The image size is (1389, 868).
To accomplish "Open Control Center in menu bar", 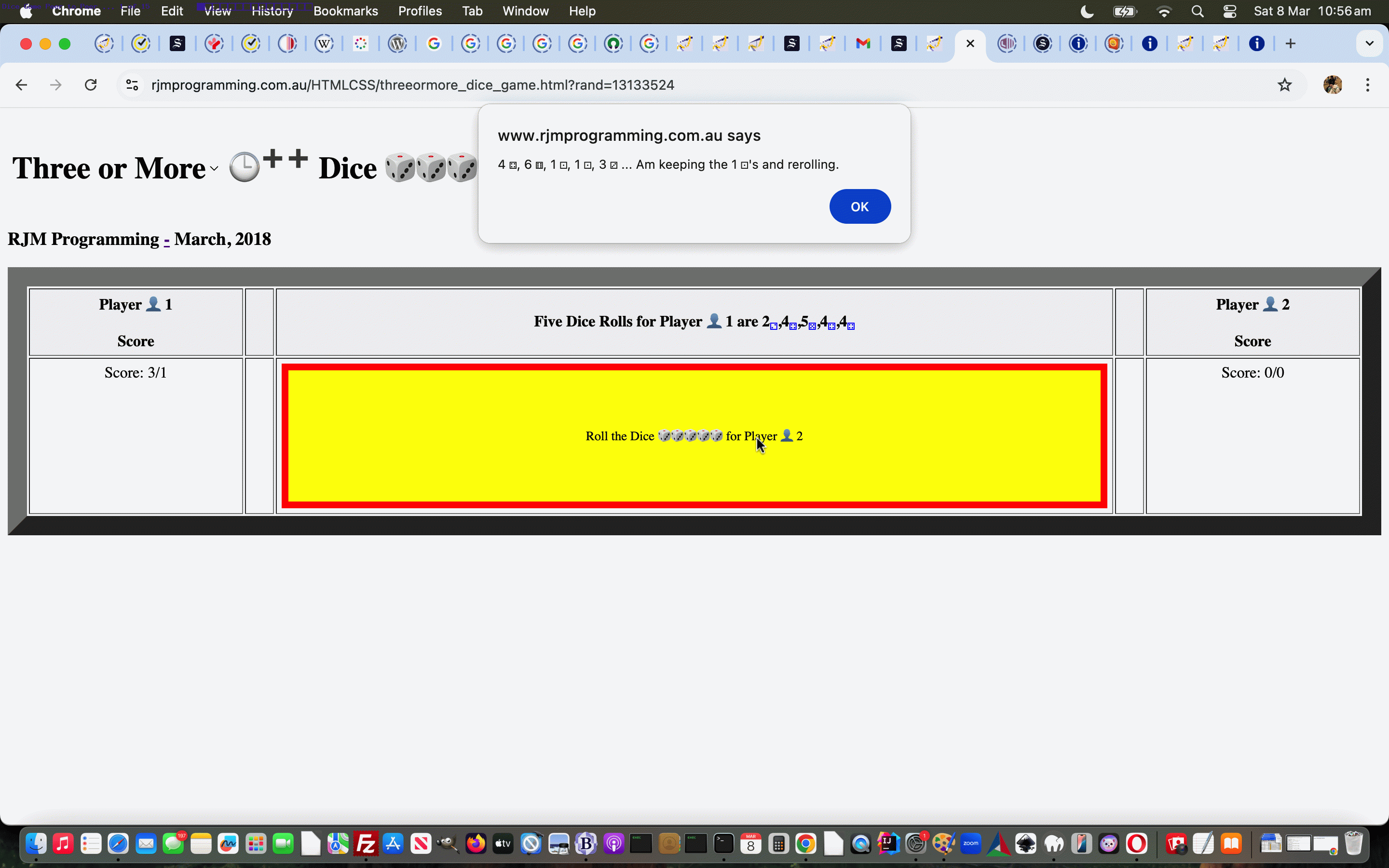I will [1229, 11].
